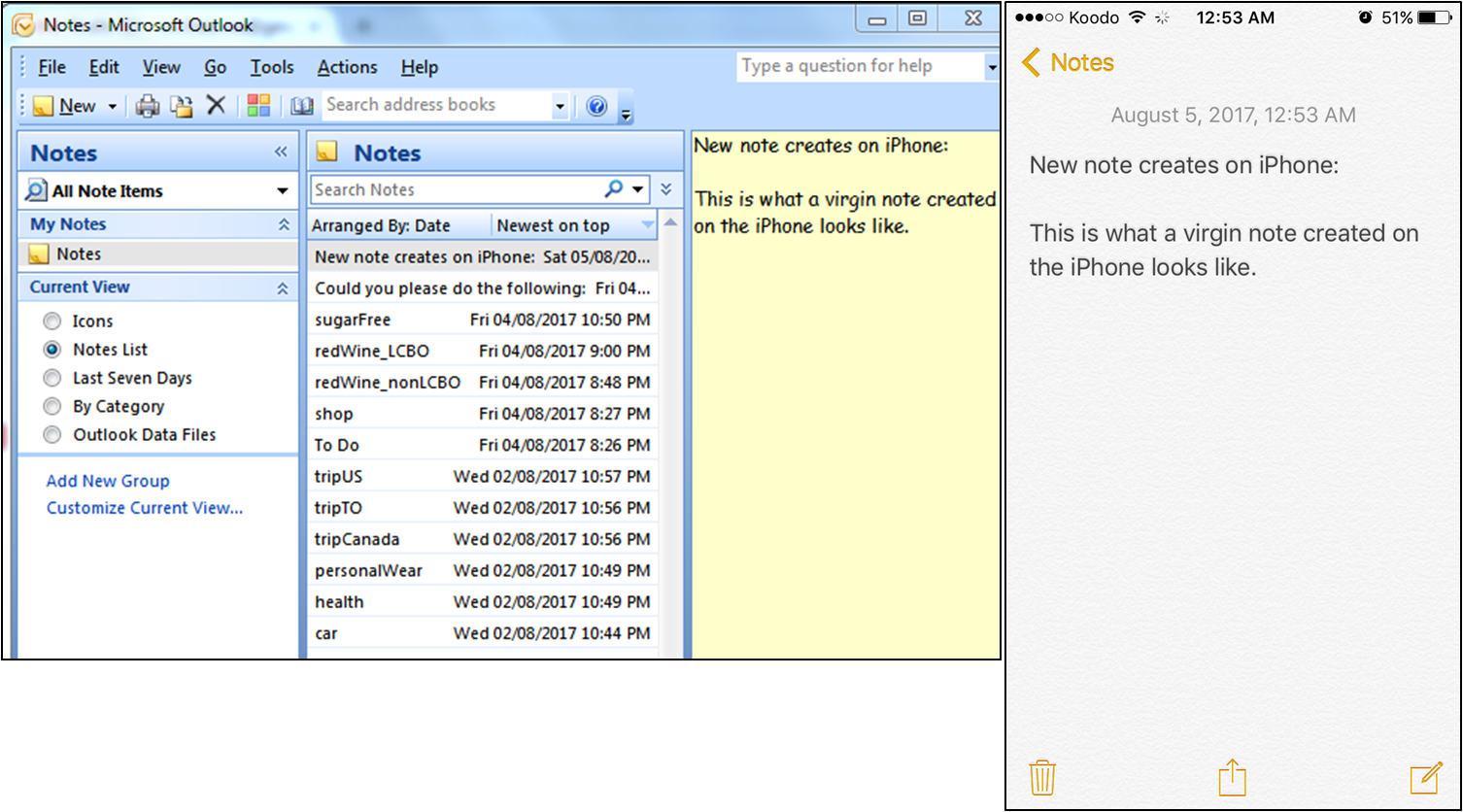Open the Help menu
This screenshot has height=812, width=1463.
point(419,67)
